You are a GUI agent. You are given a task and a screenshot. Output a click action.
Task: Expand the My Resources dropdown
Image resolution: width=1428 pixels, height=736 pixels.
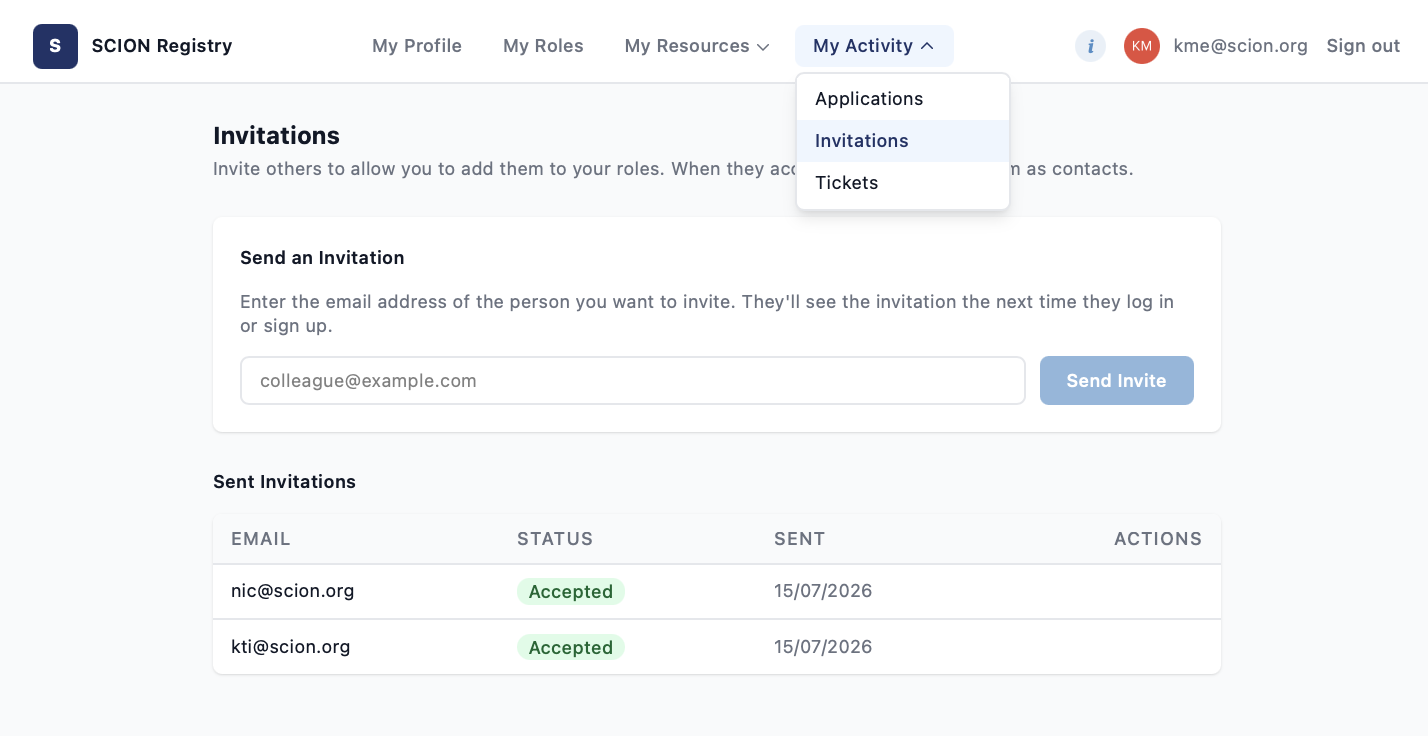[x=697, y=46]
